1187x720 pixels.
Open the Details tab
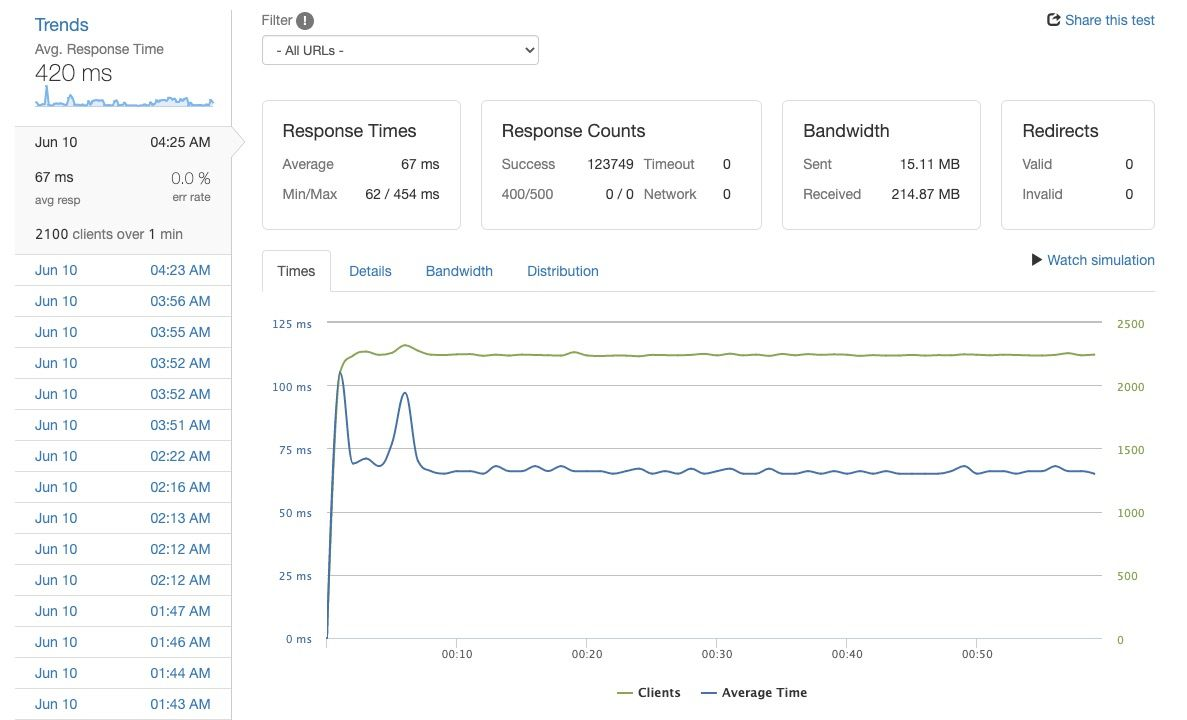370,271
